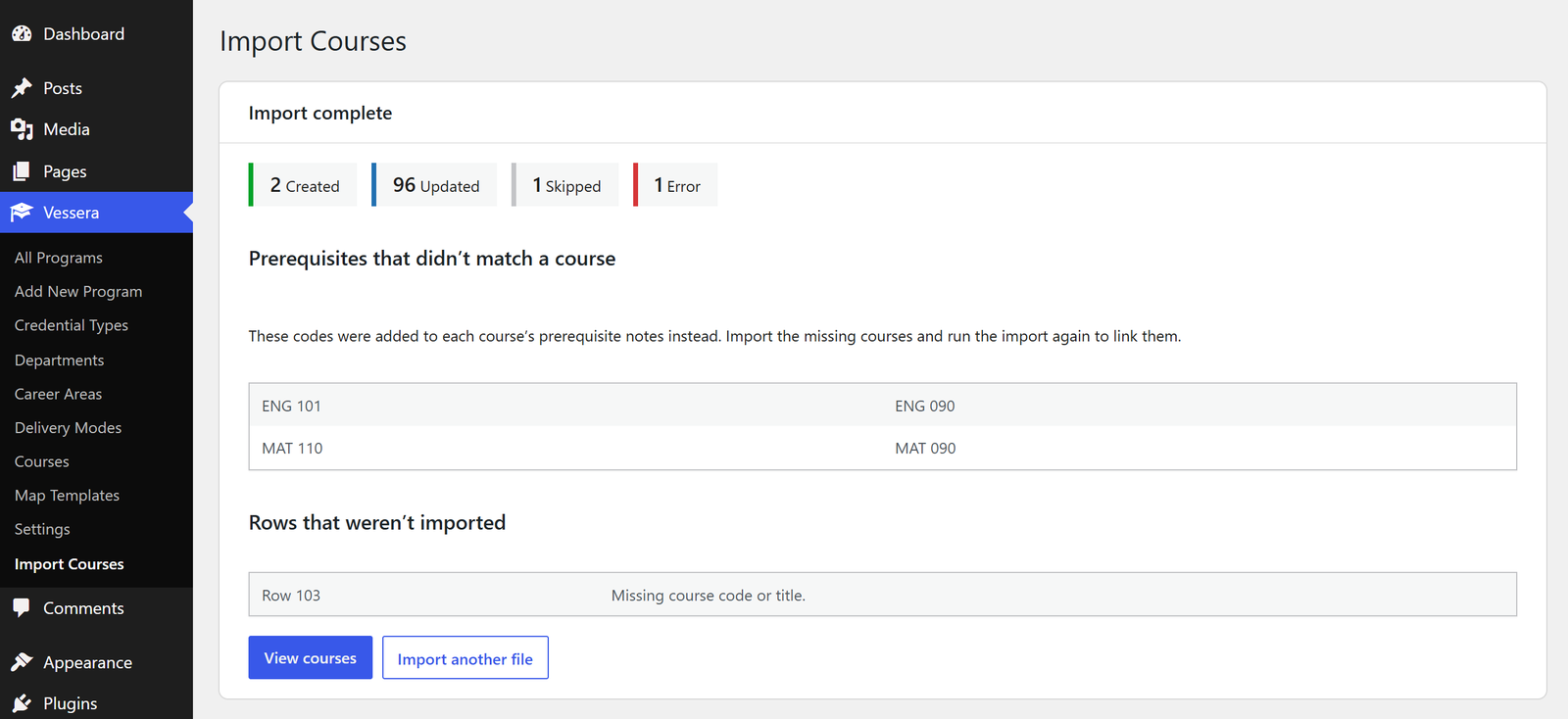The width and height of the screenshot is (1568, 719).
Task: Click the Media library icon
Action: pyautogui.click(x=22, y=129)
